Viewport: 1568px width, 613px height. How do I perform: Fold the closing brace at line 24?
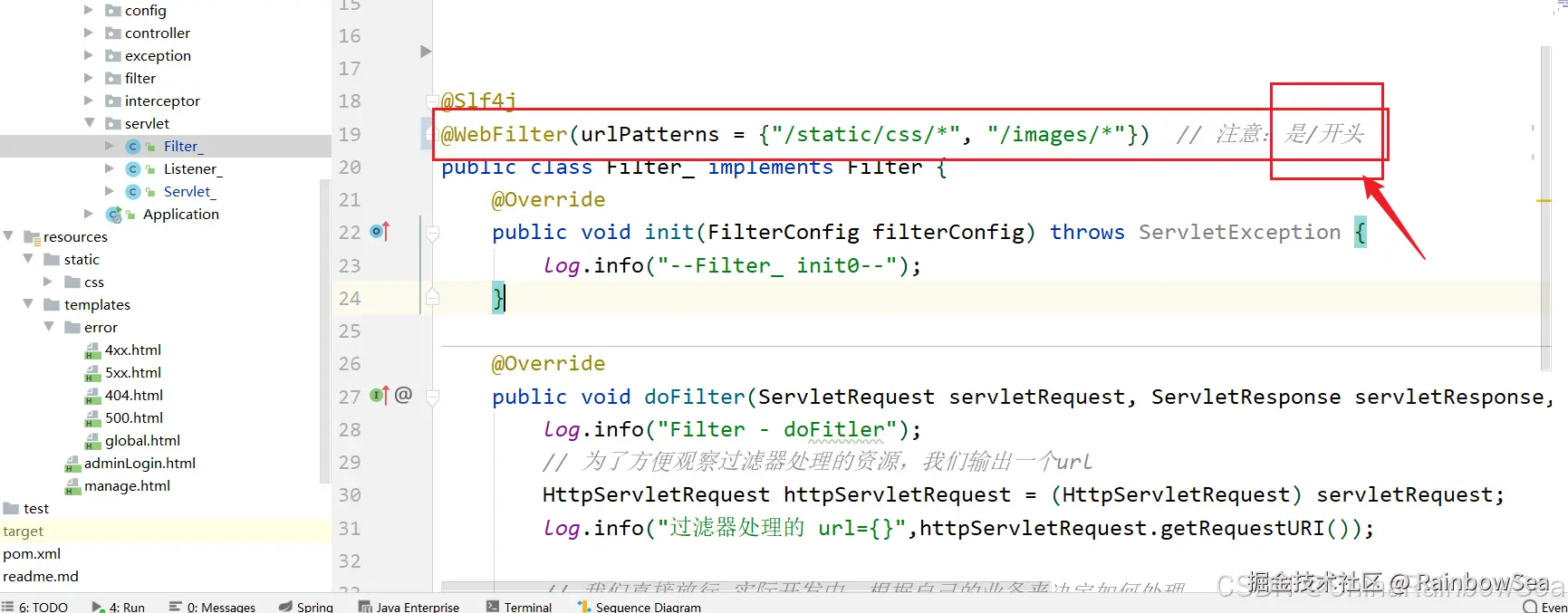pyautogui.click(x=433, y=297)
